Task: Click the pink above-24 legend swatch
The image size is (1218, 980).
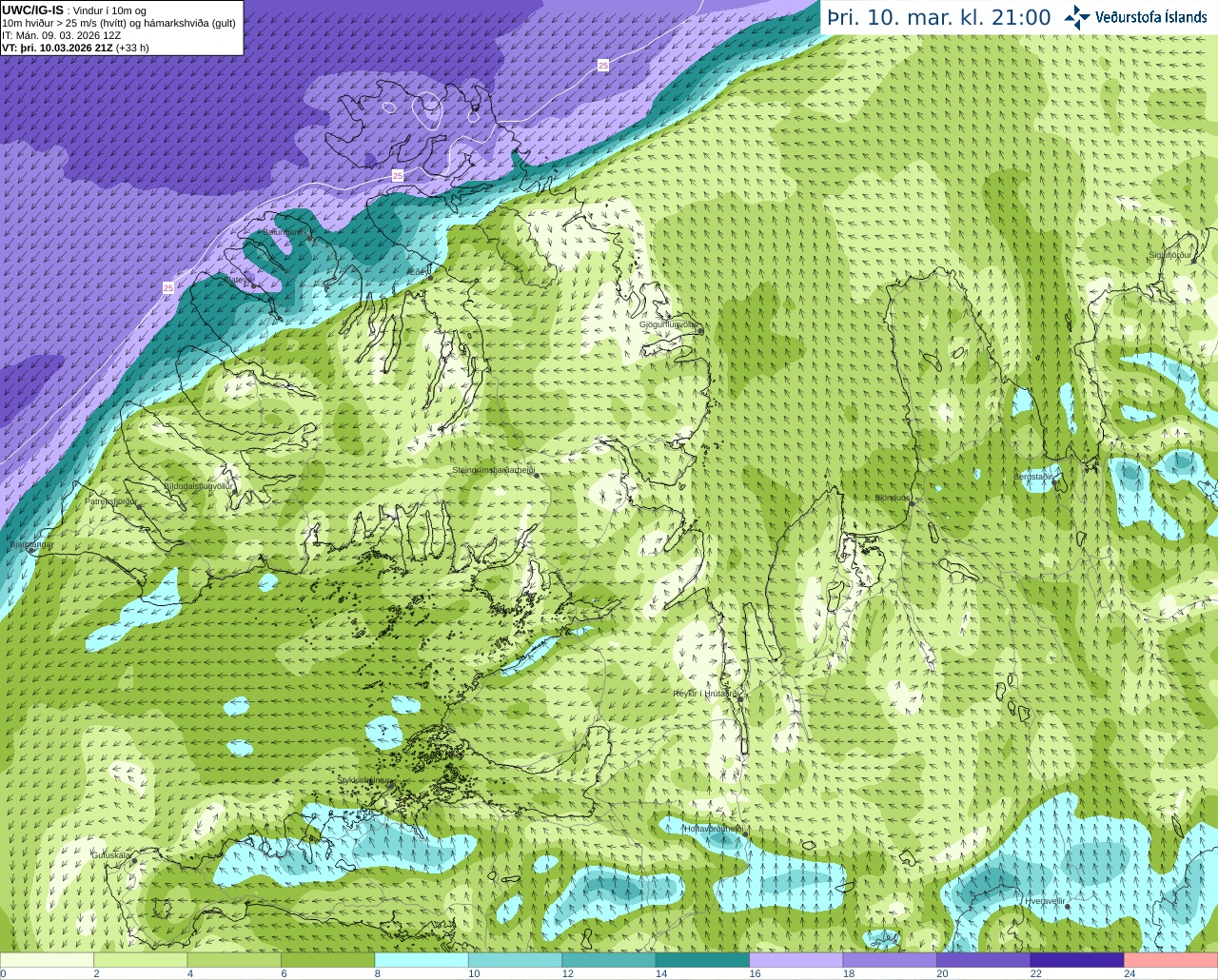Action: click(1170, 960)
